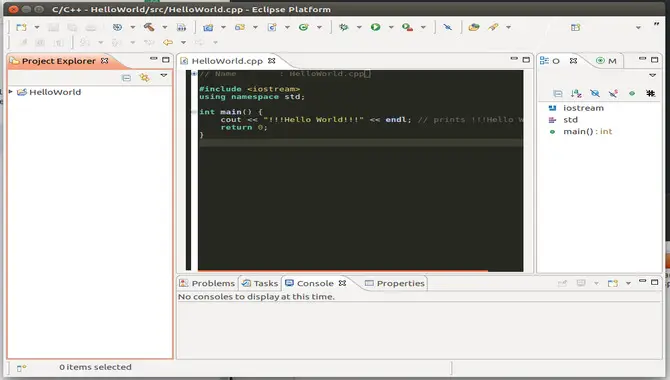The height and width of the screenshot is (380, 670).
Task: Toggle Hide Fields in Outline
Action: click(595, 94)
